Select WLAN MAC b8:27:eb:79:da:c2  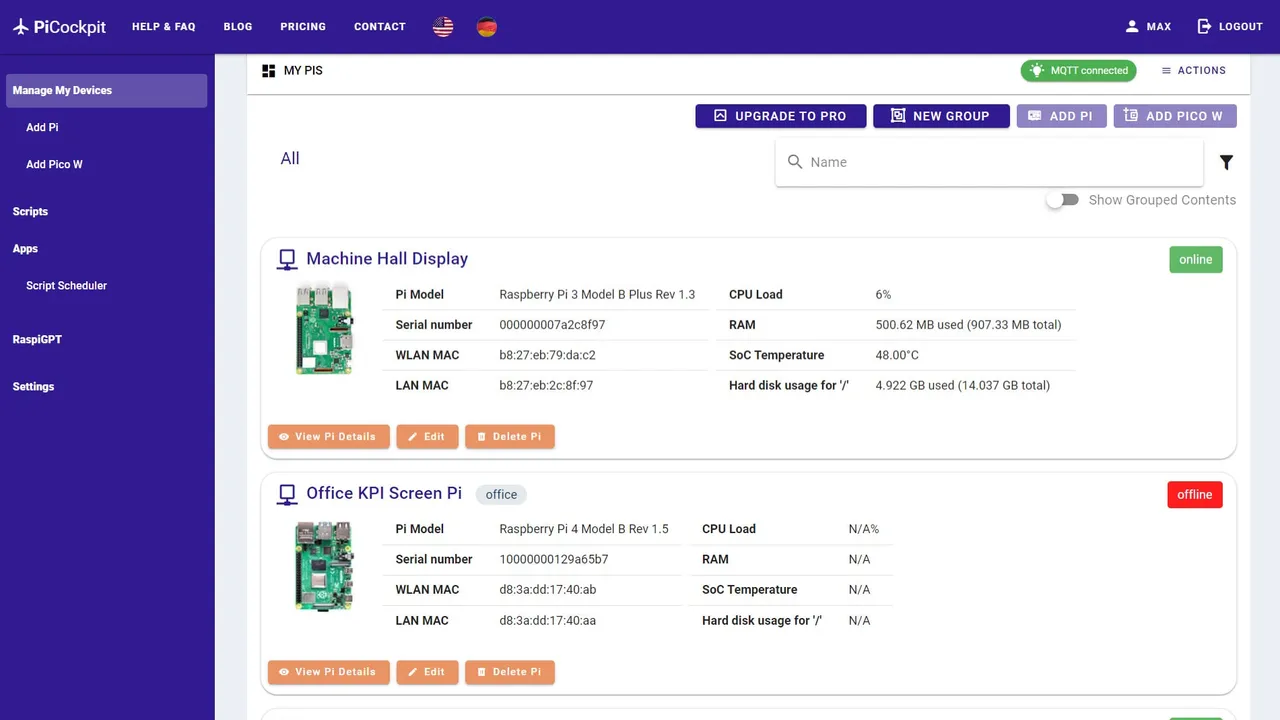tap(547, 355)
